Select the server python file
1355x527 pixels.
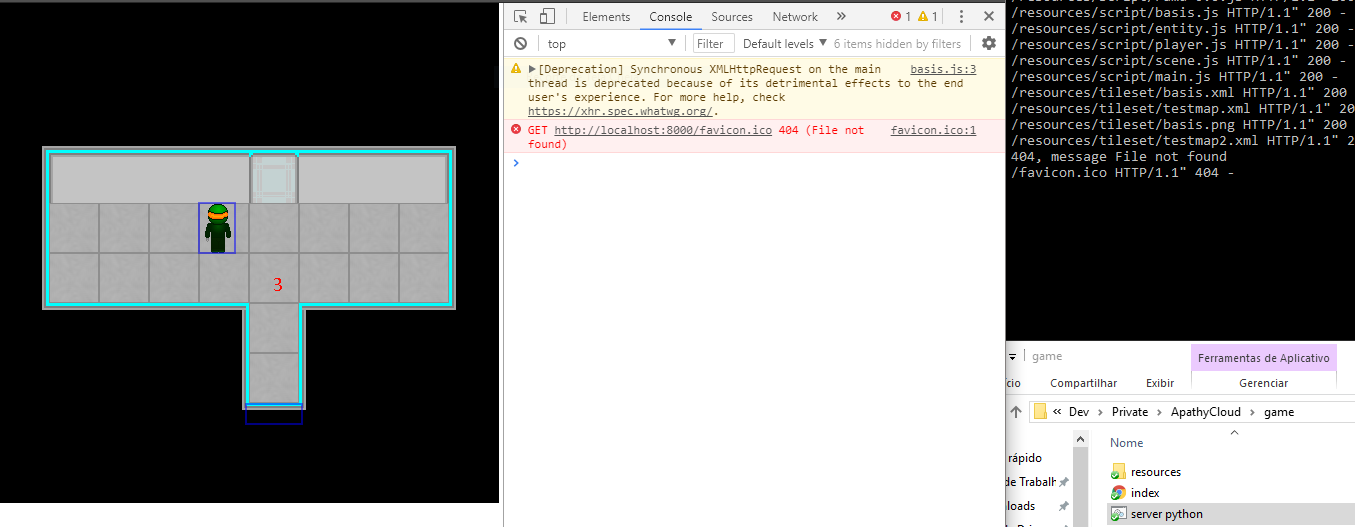pos(1166,514)
